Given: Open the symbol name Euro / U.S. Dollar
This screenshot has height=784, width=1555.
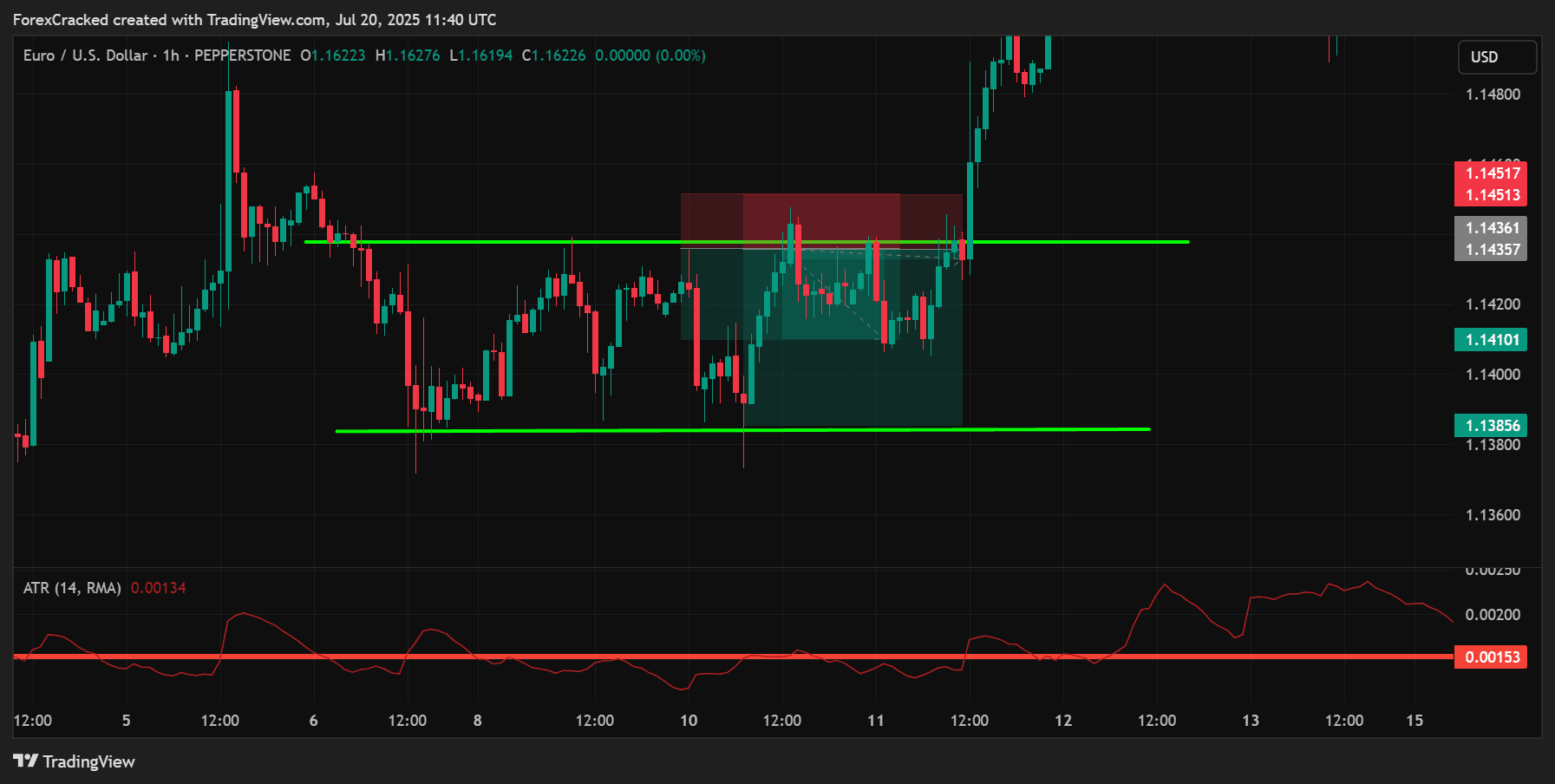Looking at the screenshot, I should tap(84, 55).
